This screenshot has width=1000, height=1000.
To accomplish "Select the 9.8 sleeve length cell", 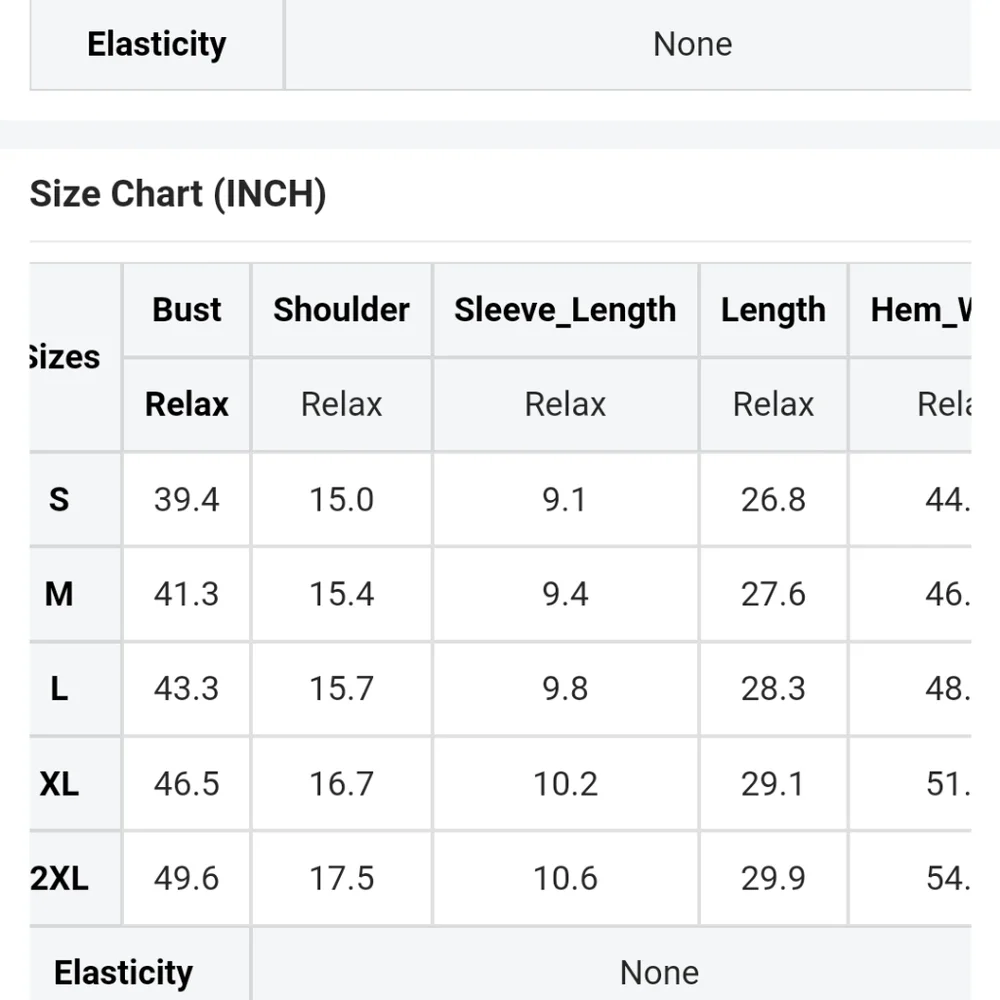I will click(x=565, y=689).
